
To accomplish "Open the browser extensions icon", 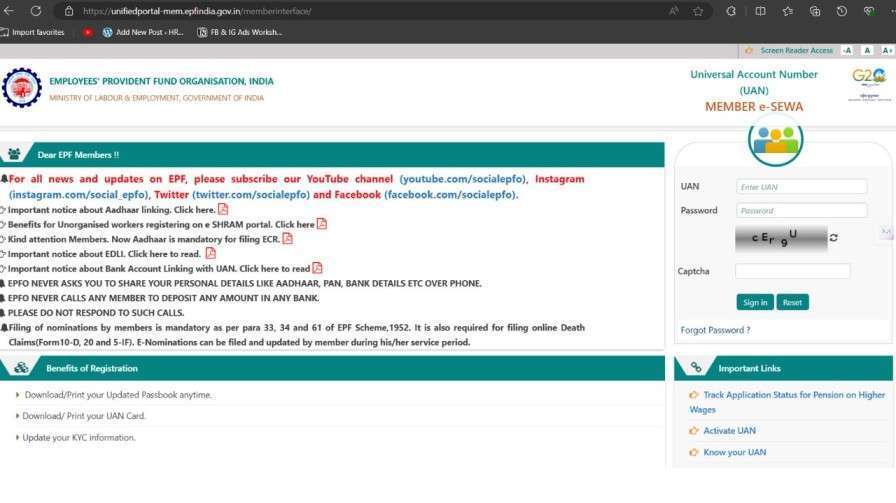I will pos(731,11).
